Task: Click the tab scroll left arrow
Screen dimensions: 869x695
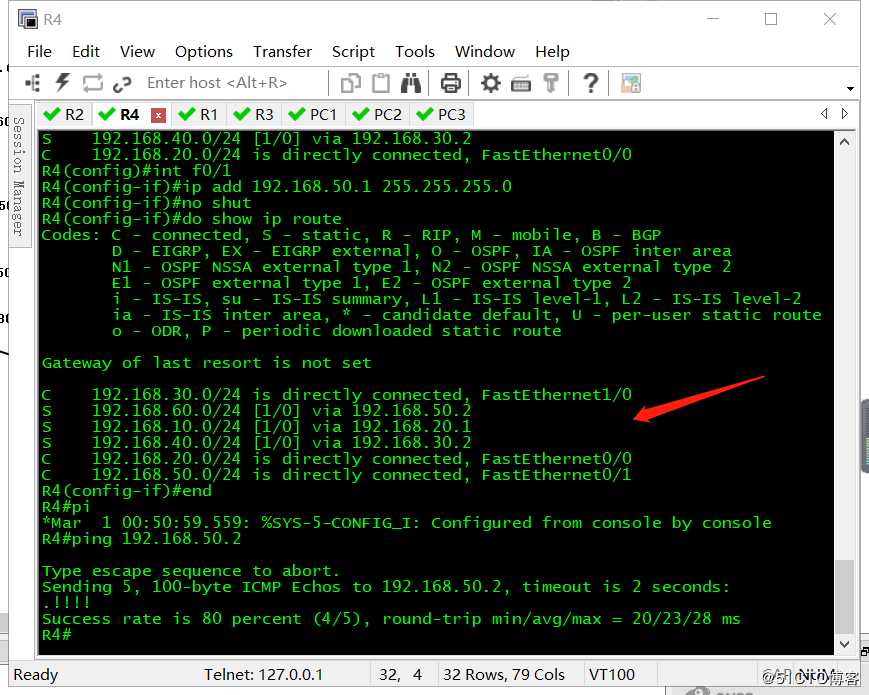Action: (x=824, y=114)
